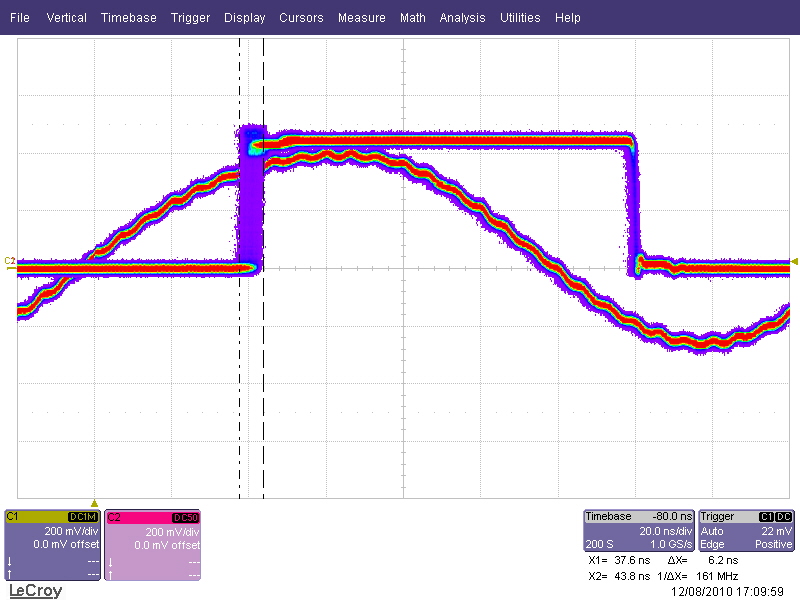This screenshot has width=800, height=600.
Task: Click the trigger delay marker below the grid
Action: click(x=94, y=503)
